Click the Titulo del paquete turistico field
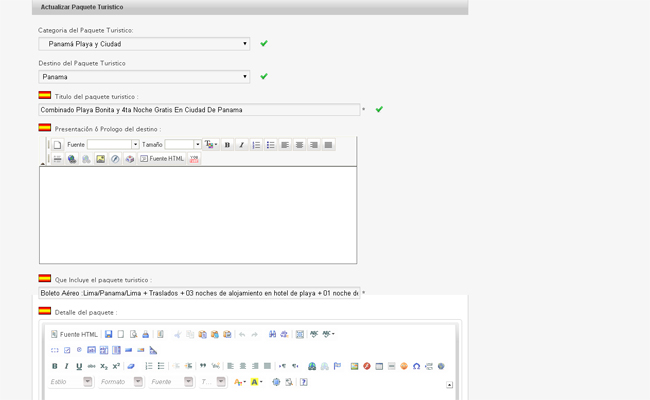Screen dimensions: 650x400 point(199,110)
